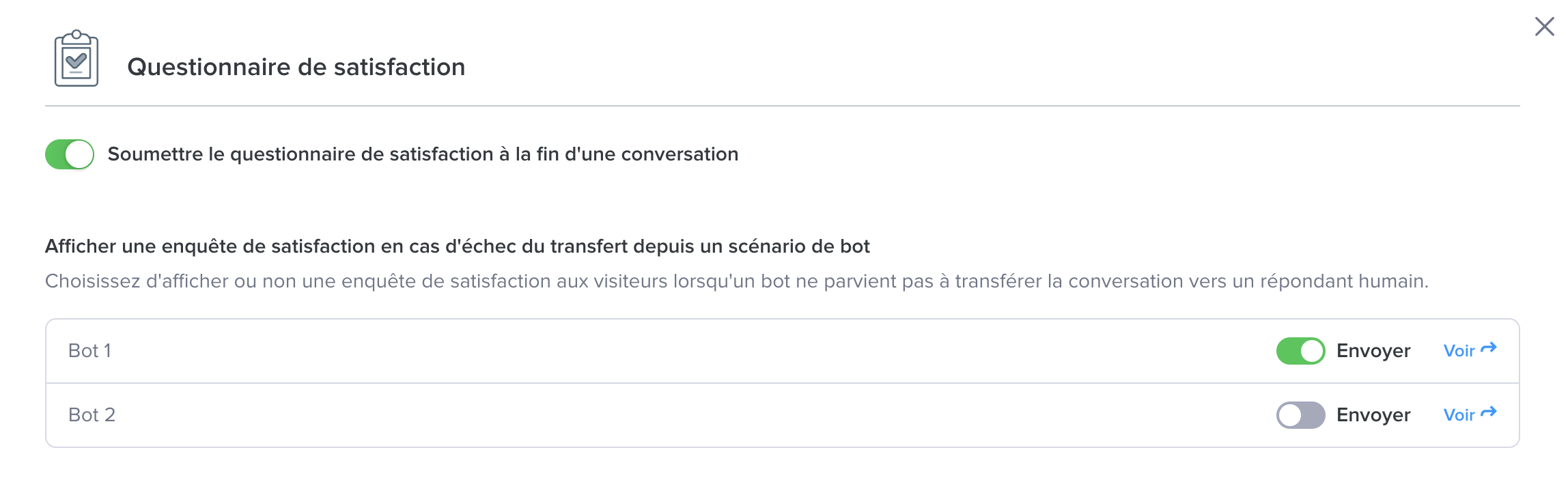
Task: Click empty space in the Bot 2 row
Action: click(683, 415)
